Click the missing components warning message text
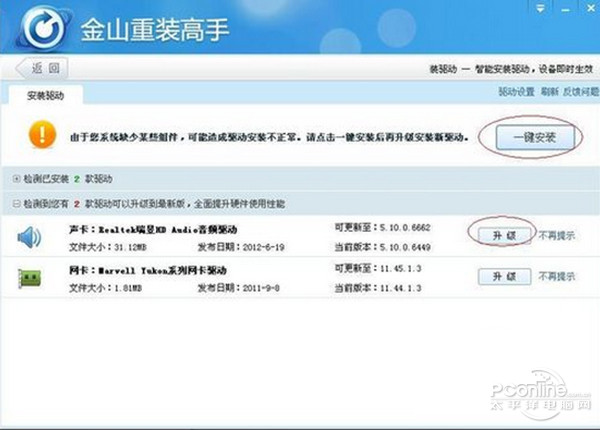 [x=269, y=137]
